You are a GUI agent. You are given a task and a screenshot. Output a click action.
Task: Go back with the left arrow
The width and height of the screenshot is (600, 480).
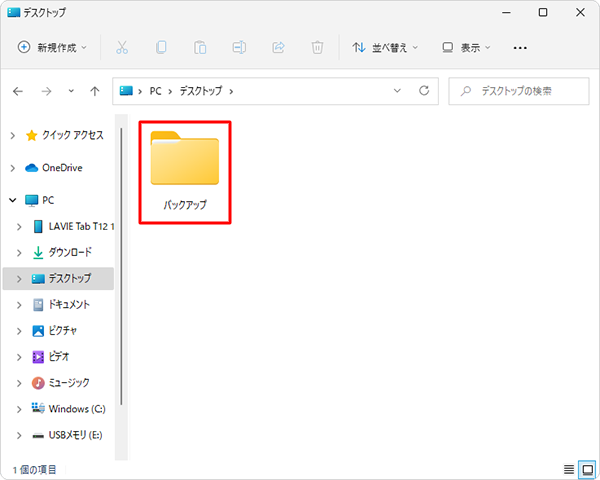tap(18, 91)
